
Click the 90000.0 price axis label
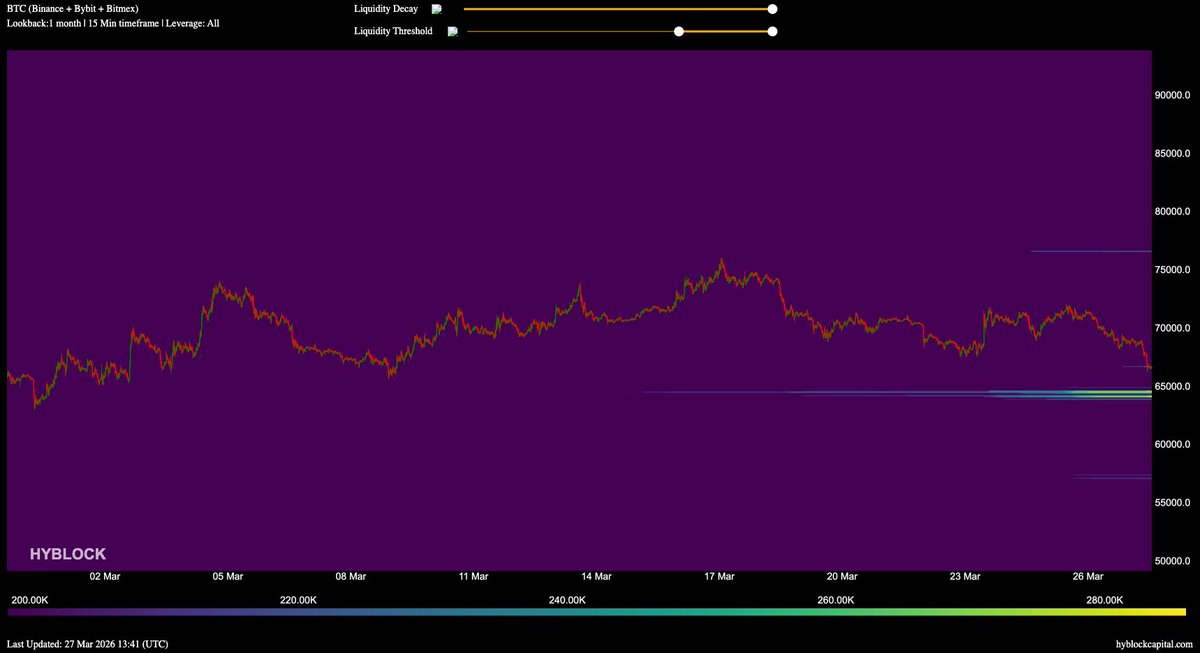(x=1173, y=95)
